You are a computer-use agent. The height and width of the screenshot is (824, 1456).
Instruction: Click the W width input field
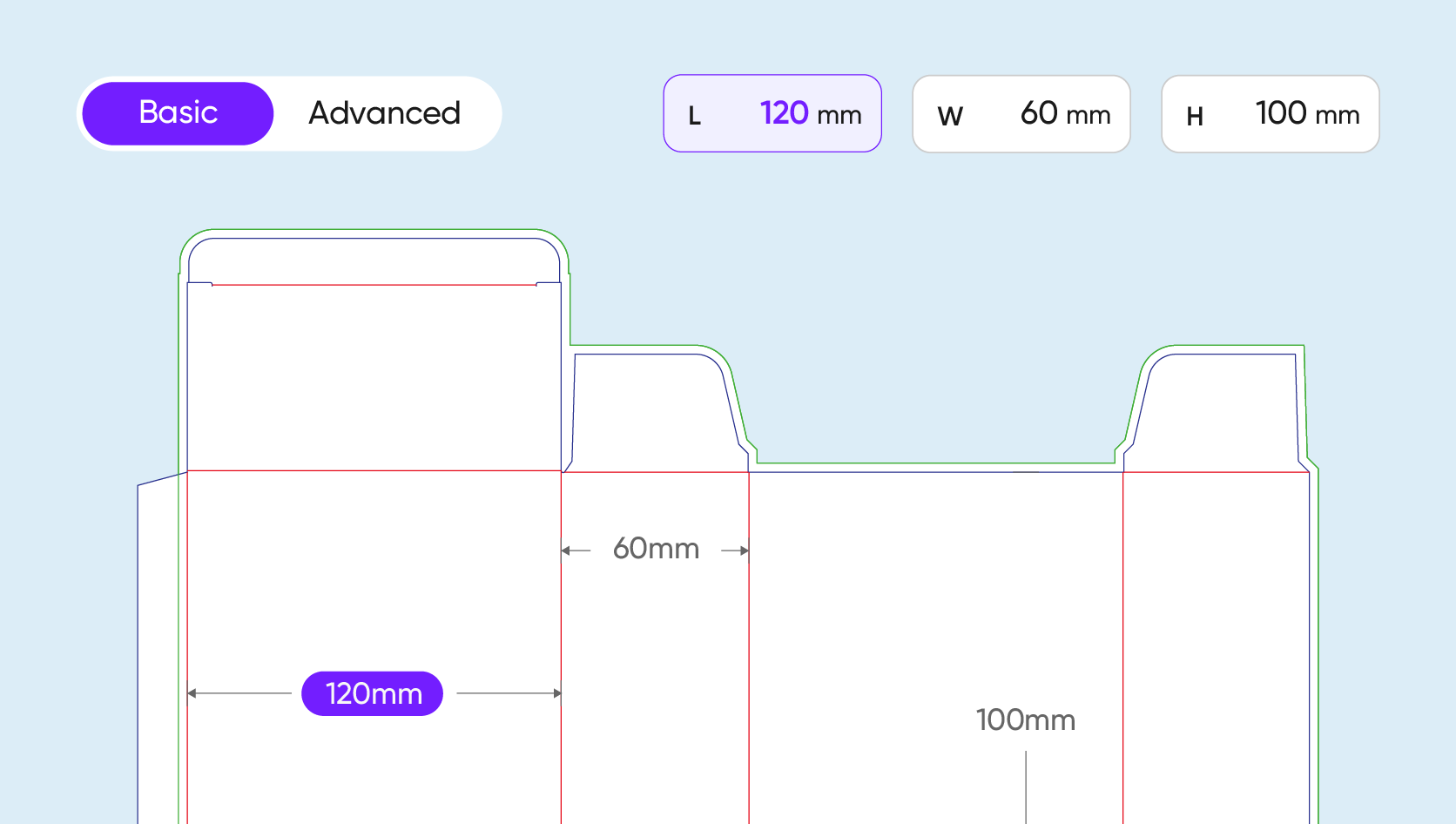[1021, 113]
